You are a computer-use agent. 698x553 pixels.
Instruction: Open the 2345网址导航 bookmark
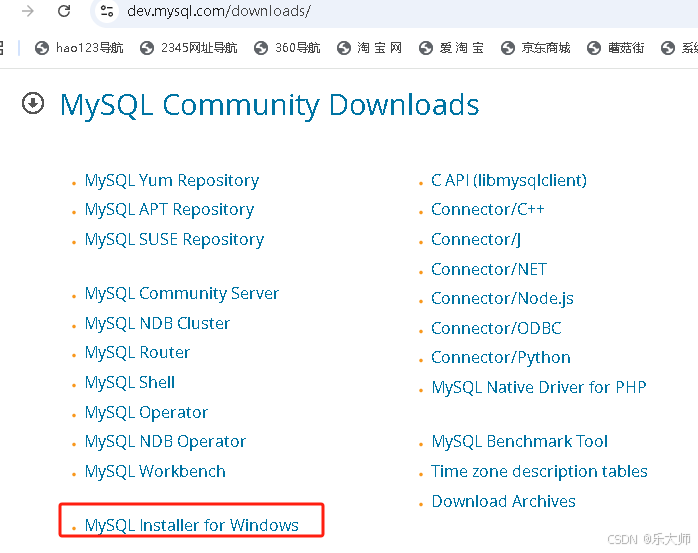tap(188, 48)
